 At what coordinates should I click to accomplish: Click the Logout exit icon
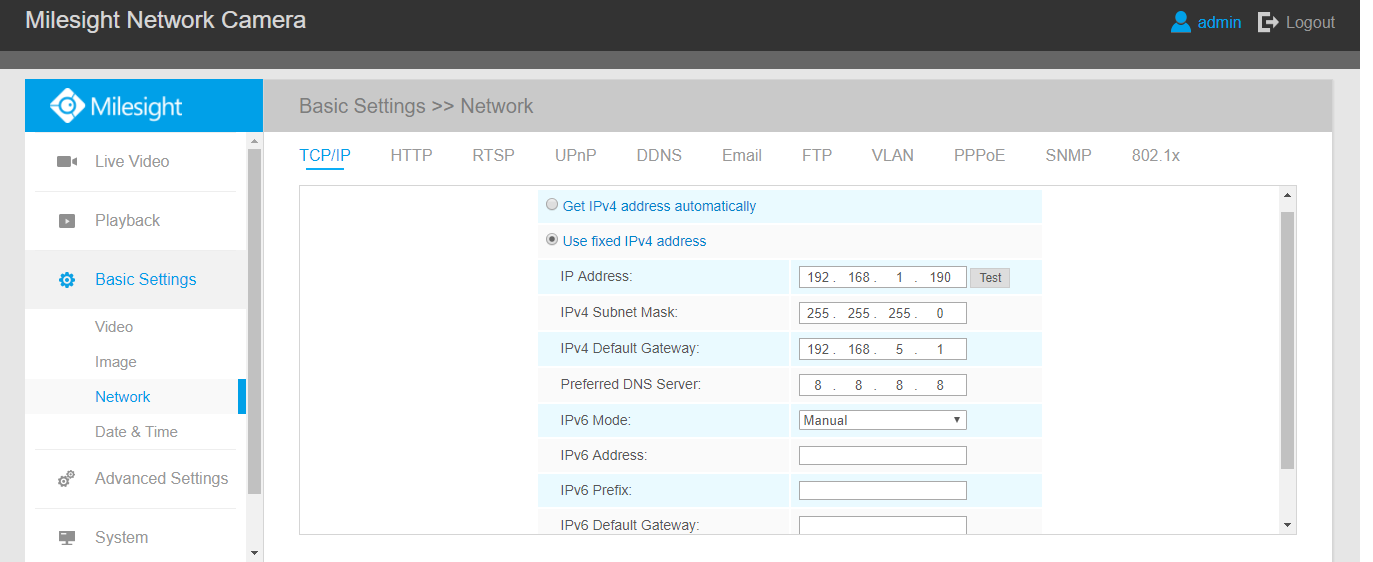tap(1268, 22)
